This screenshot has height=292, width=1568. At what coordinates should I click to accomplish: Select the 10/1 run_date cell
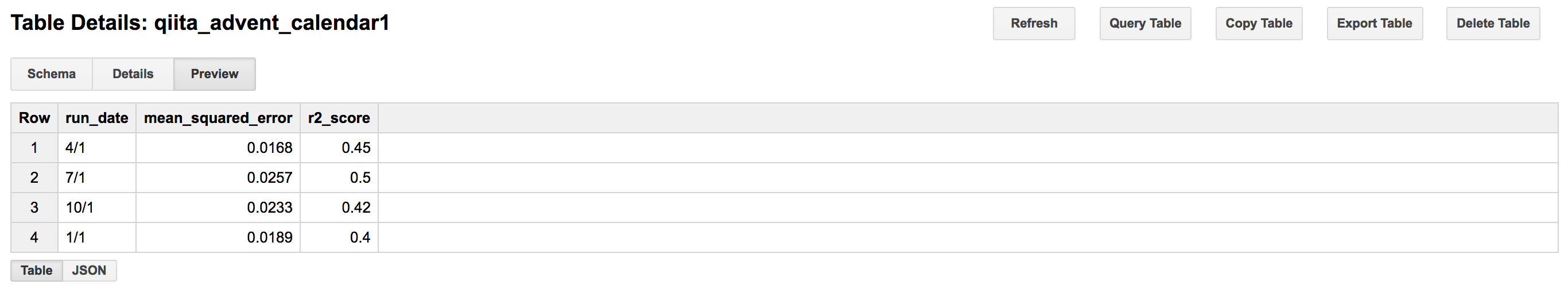coord(80,208)
